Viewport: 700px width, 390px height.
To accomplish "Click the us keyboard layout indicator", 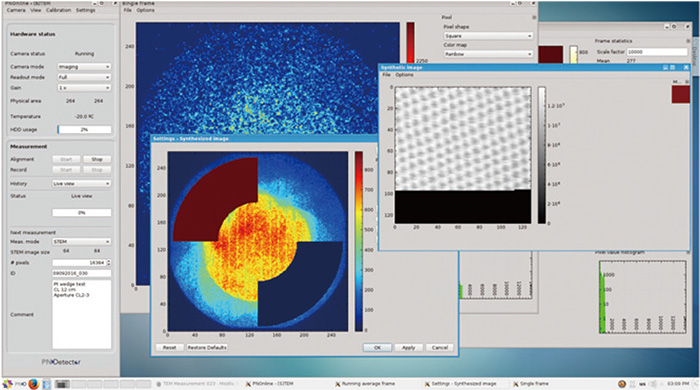I will coord(642,384).
